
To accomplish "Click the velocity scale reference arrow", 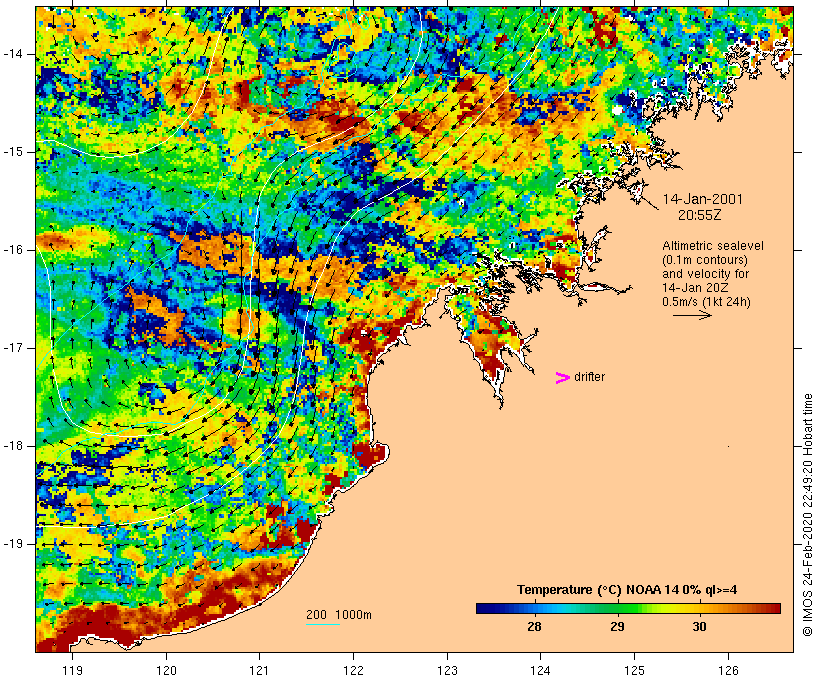I will [692, 315].
